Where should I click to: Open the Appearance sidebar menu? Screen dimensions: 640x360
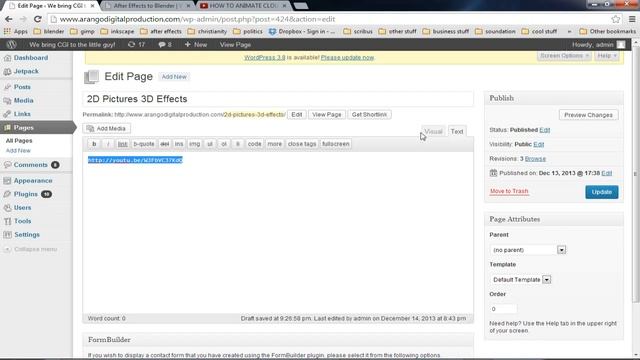click(x=33, y=180)
